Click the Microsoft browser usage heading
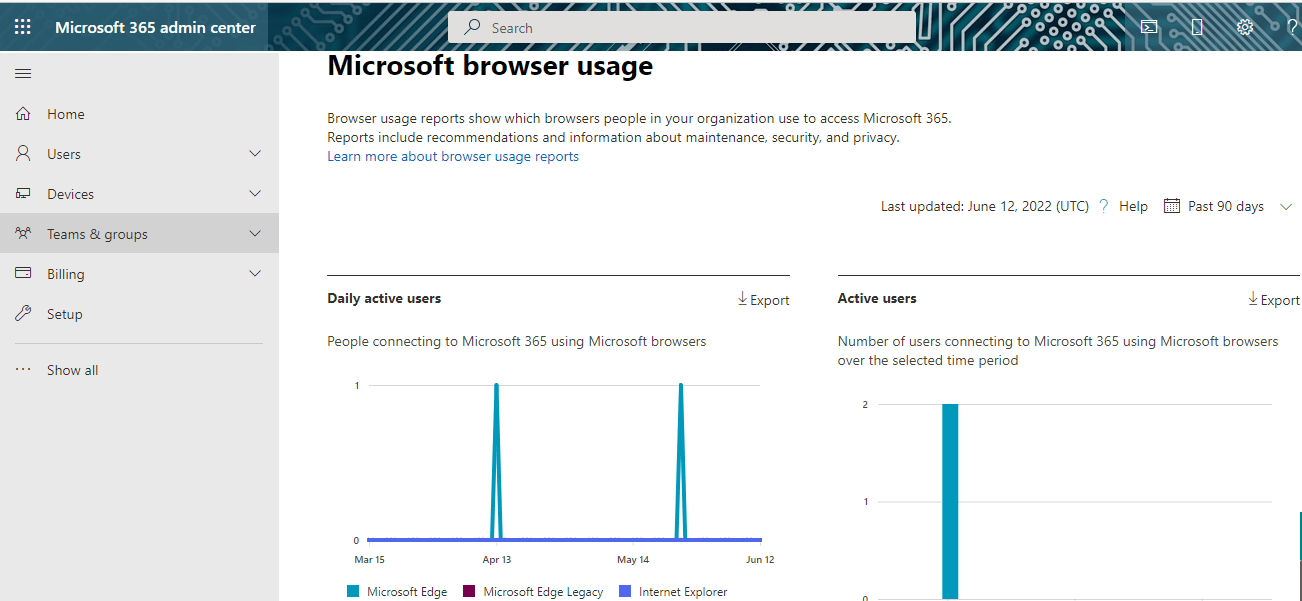 coord(490,66)
